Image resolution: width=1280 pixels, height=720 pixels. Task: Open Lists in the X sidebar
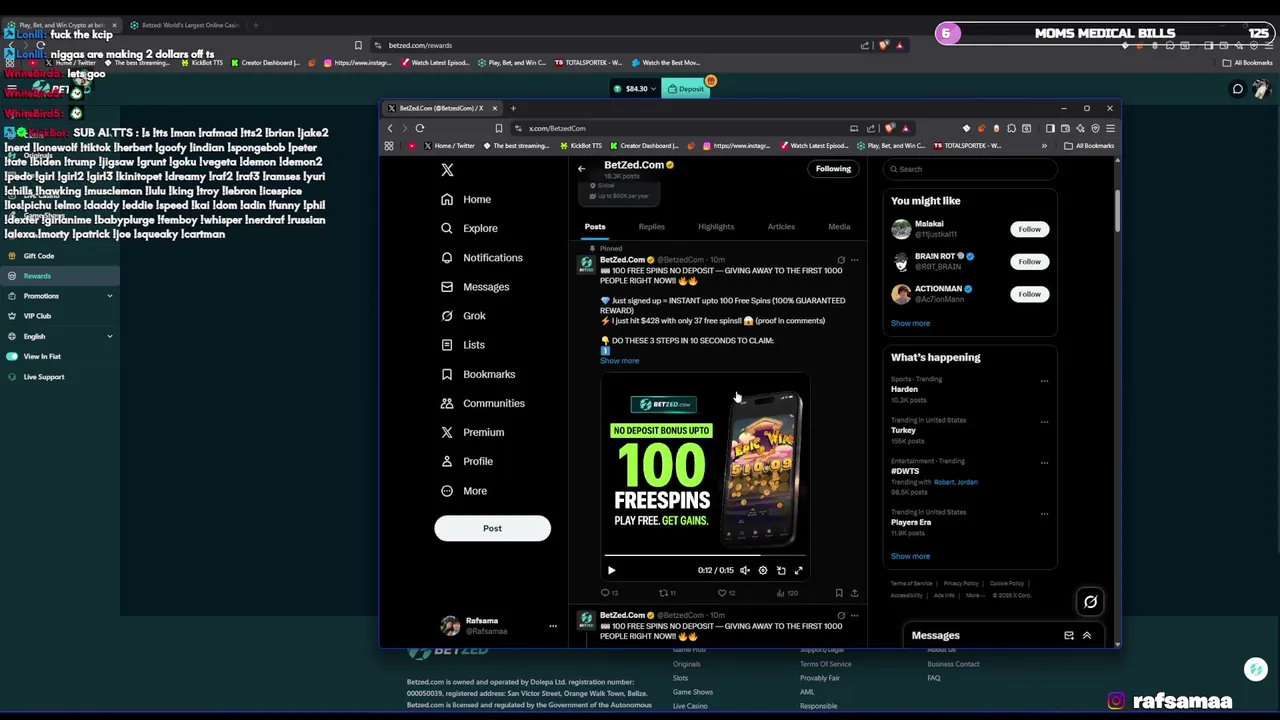462,345
